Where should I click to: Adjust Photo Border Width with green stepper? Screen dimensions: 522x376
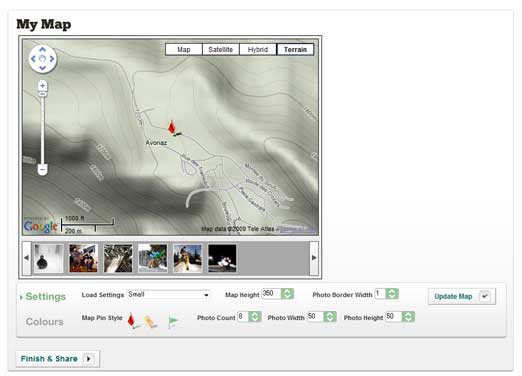click(x=392, y=294)
